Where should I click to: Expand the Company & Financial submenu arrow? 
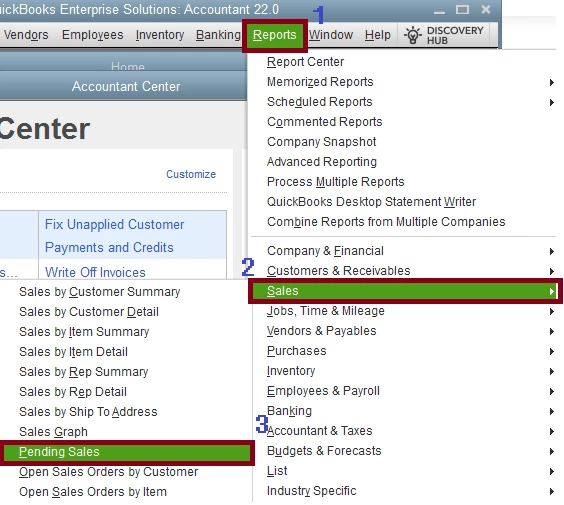[551, 251]
